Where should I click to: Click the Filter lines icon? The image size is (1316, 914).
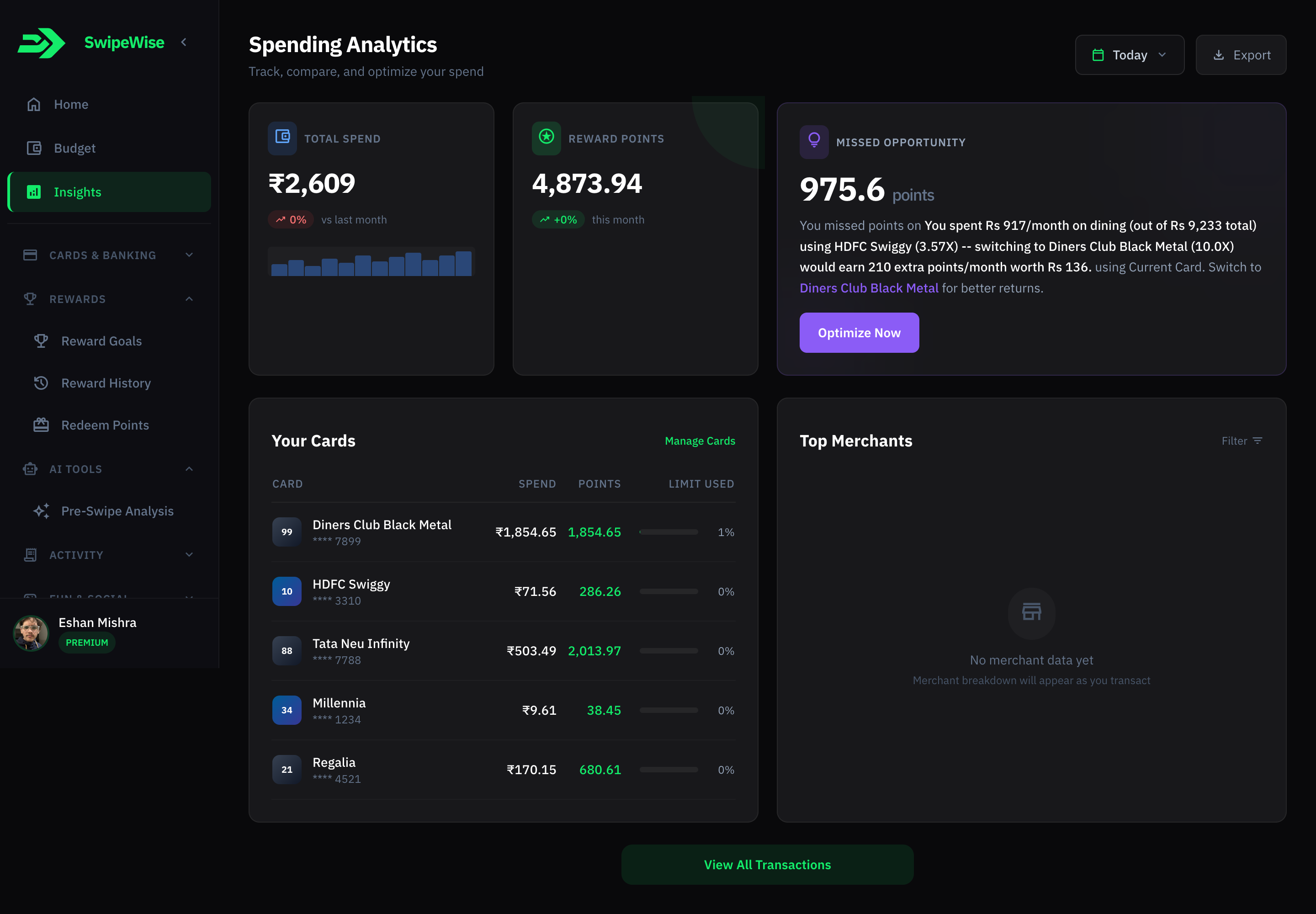[1258, 441]
